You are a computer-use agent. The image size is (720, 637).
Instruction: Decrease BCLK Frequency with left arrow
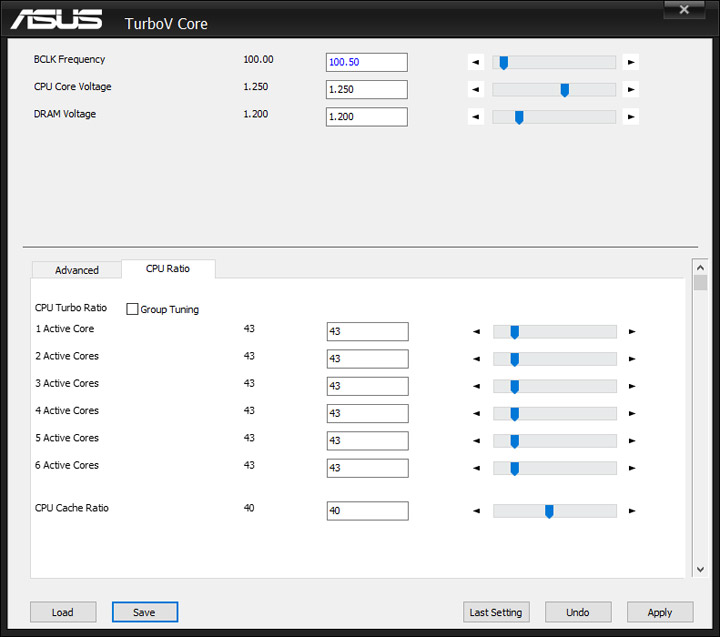coord(476,62)
